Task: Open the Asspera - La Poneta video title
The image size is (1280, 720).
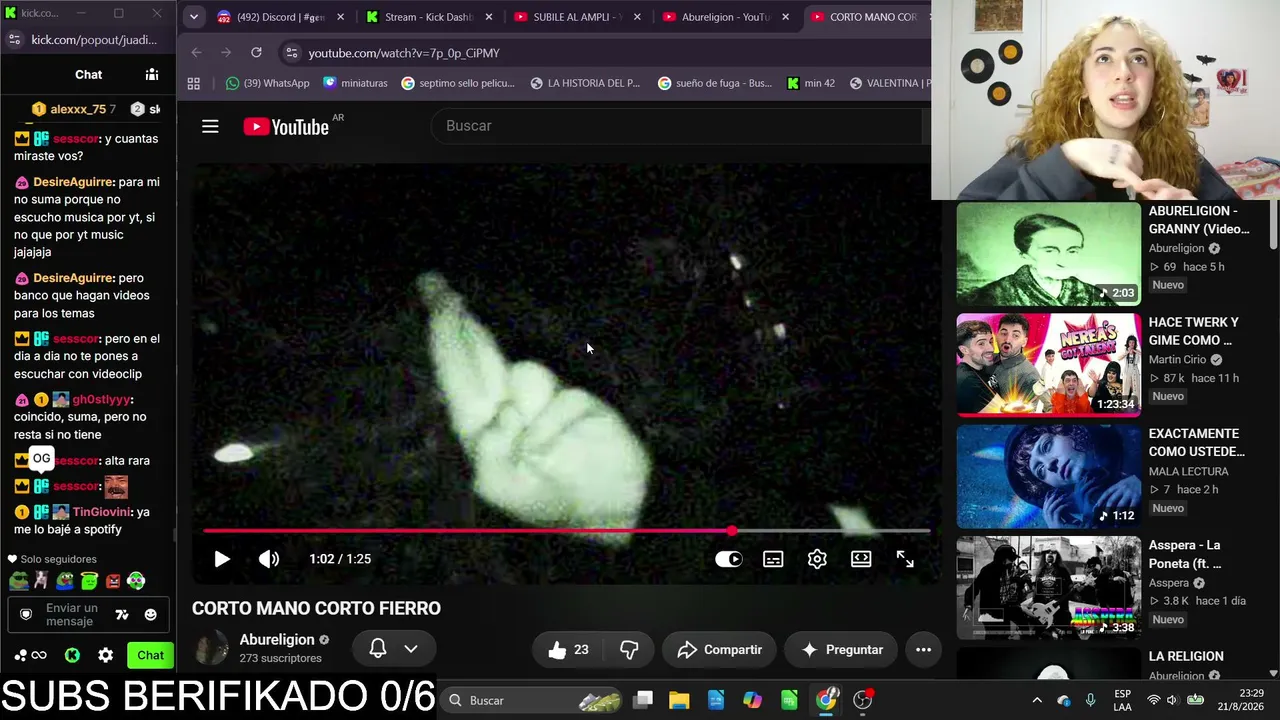Action: click(x=1185, y=554)
